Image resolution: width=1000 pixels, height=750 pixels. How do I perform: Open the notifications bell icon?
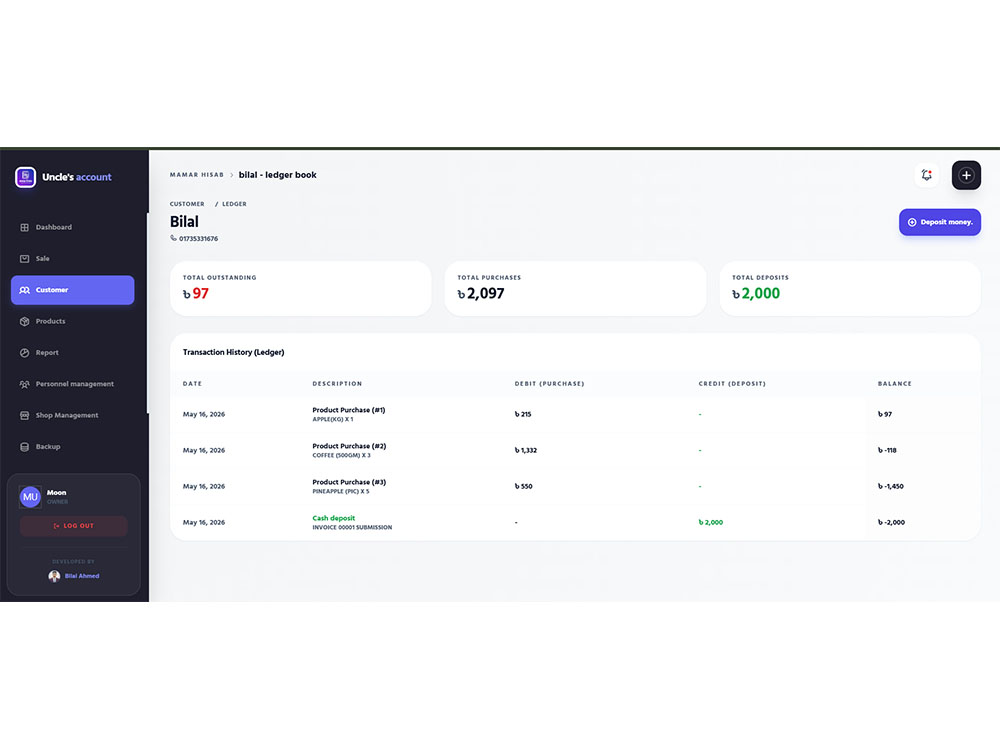tap(927, 175)
